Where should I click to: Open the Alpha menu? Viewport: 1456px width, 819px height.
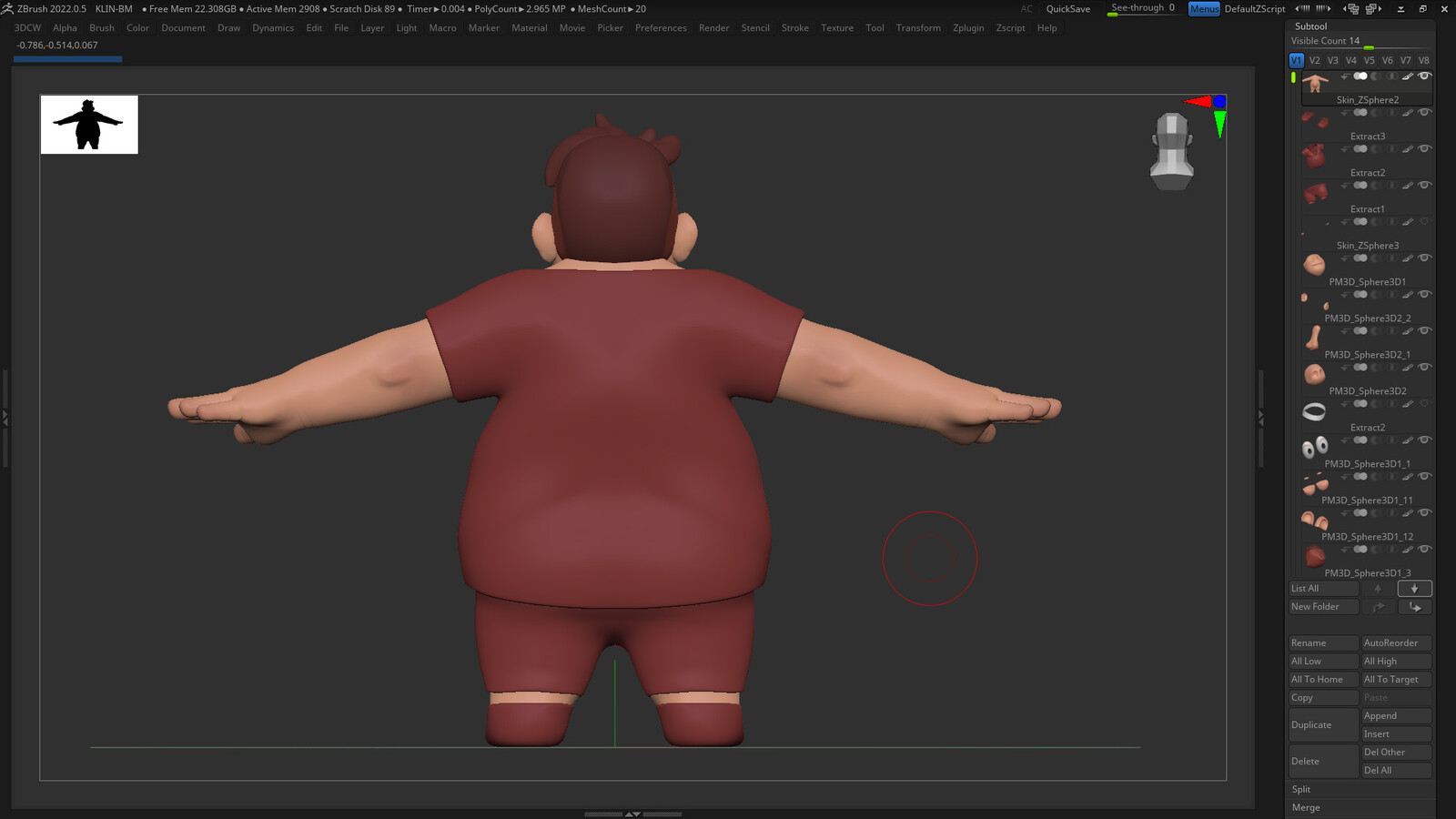pyautogui.click(x=65, y=28)
